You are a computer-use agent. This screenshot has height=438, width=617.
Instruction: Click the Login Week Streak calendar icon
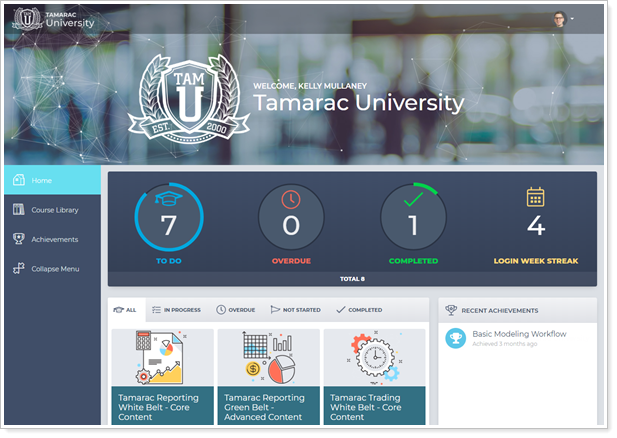[536, 197]
